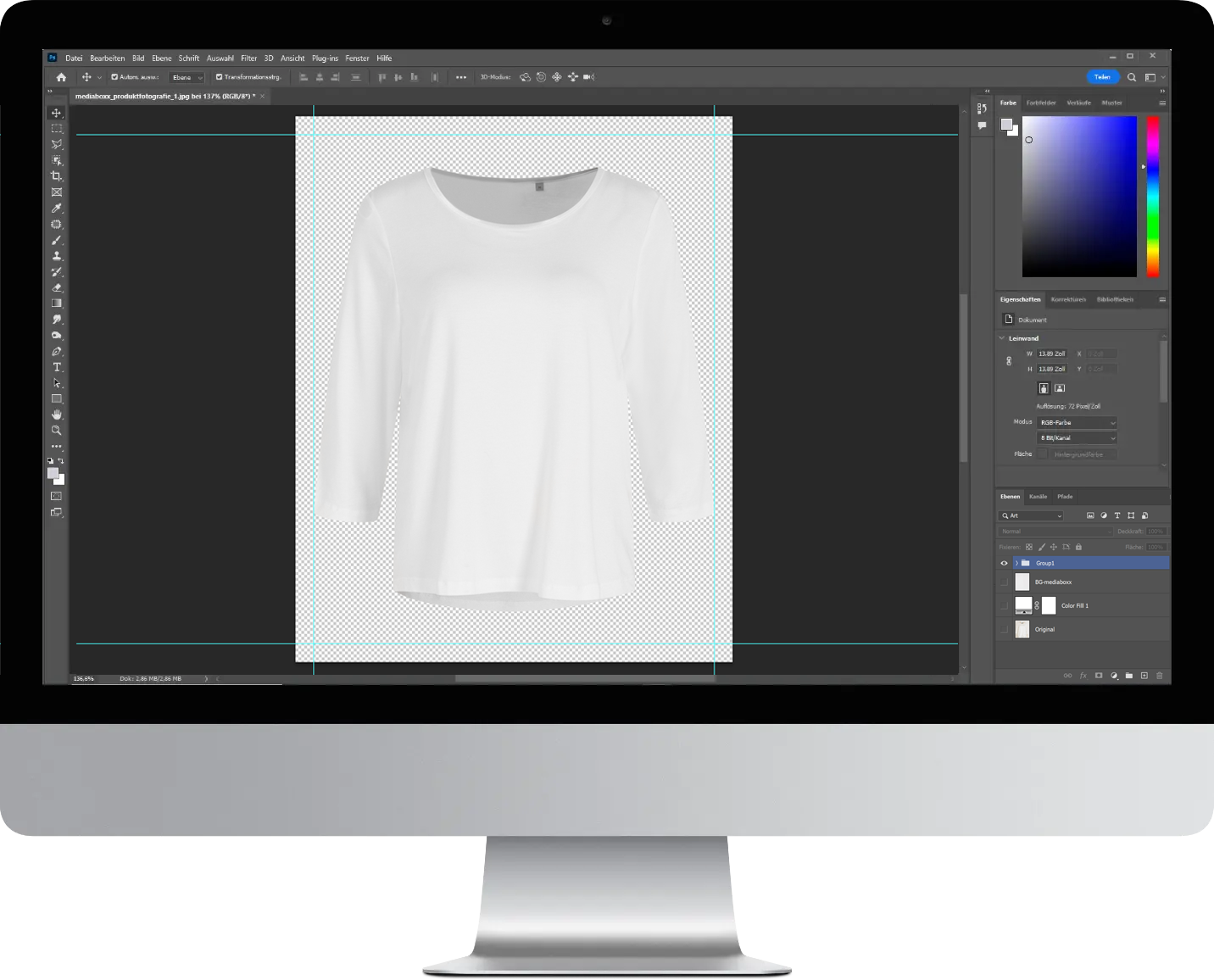The width and height of the screenshot is (1214, 980).
Task: Activate the Eraser tool
Action: 57,288
